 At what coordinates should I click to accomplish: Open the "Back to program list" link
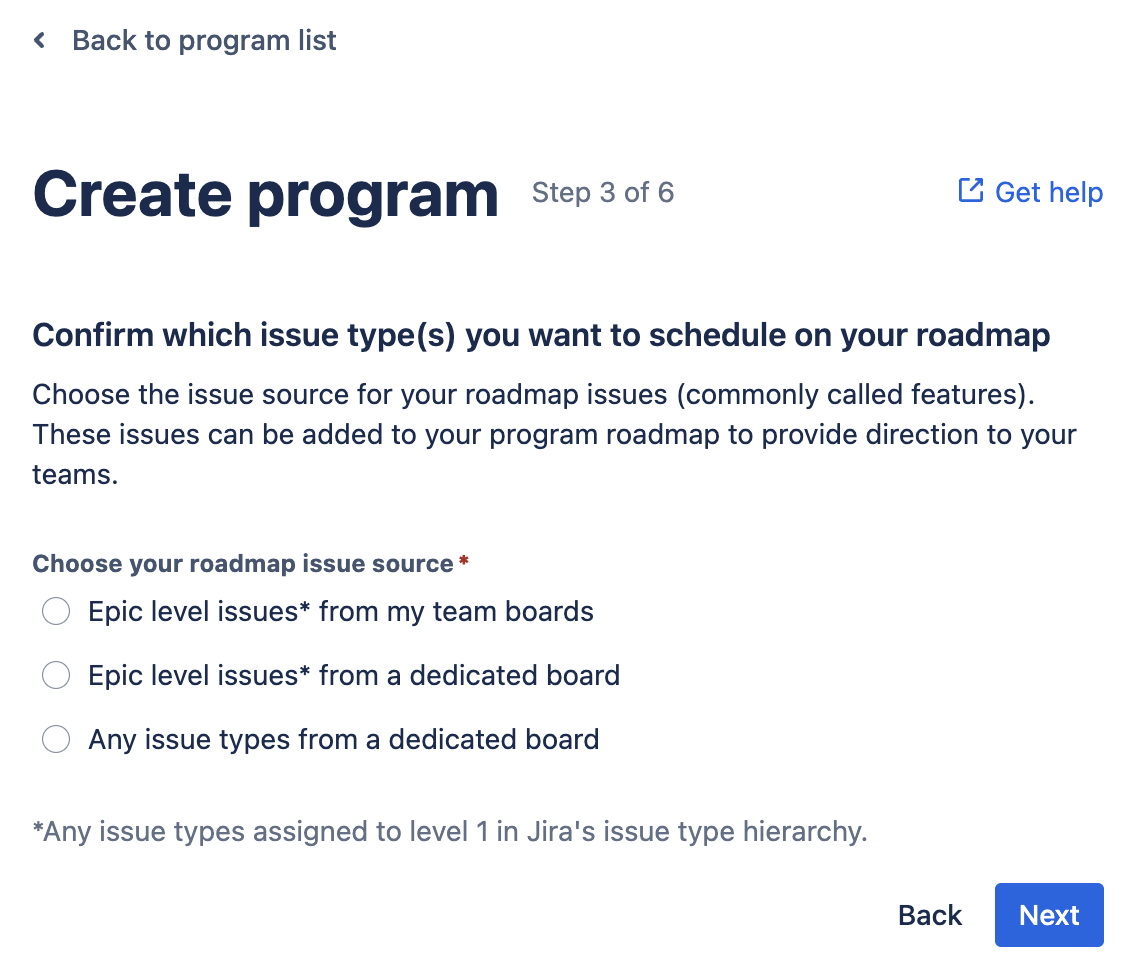point(204,41)
